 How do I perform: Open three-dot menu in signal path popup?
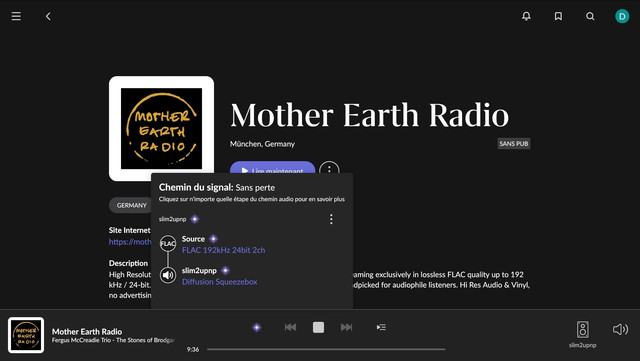[331, 219]
